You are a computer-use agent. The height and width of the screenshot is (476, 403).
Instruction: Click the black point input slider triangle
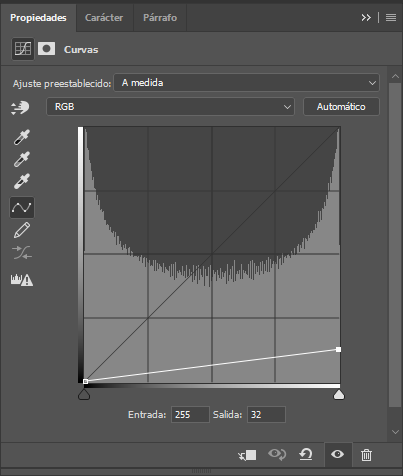pos(84,395)
